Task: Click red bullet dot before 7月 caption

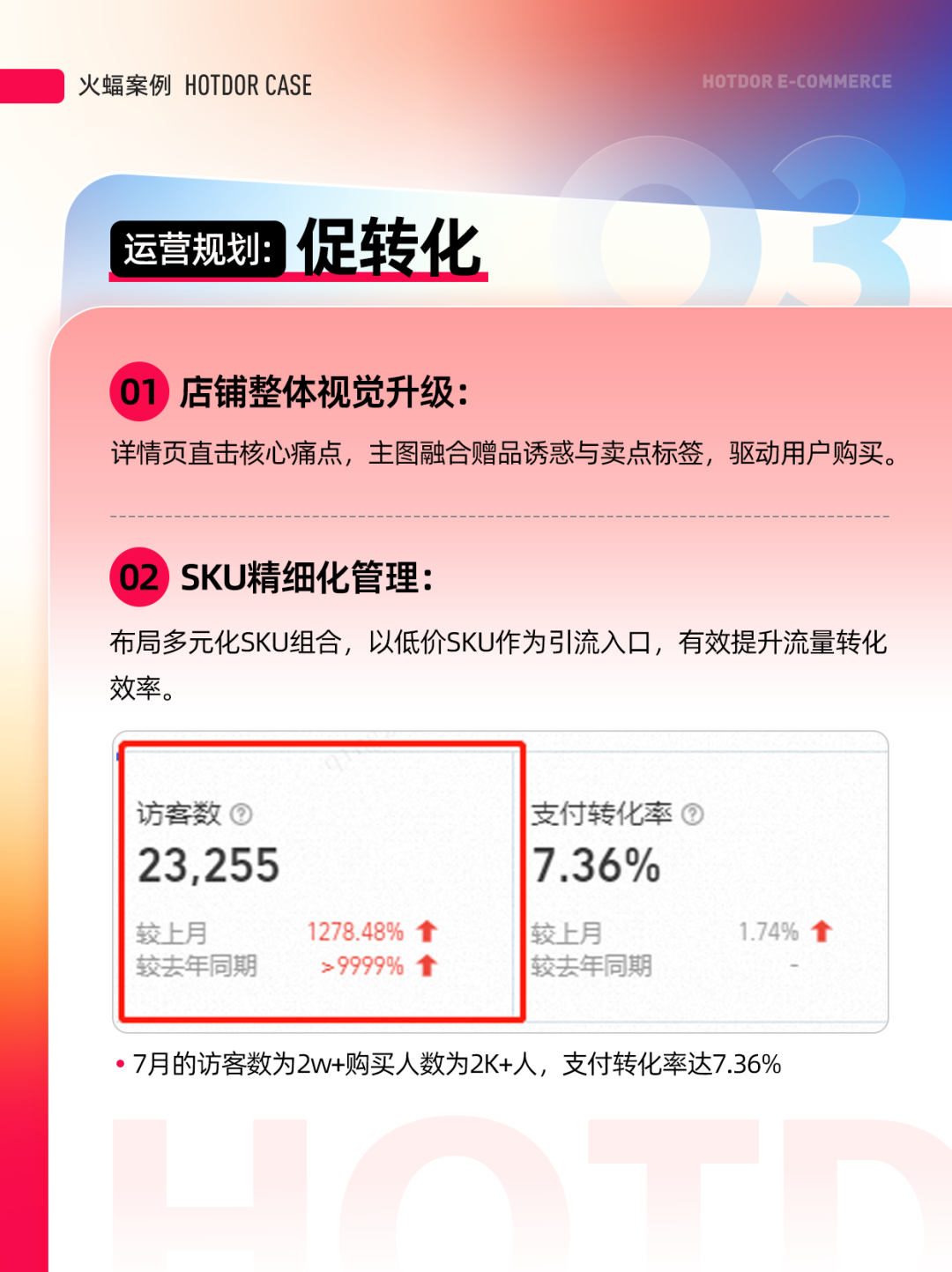Action: click(120, 1064)
